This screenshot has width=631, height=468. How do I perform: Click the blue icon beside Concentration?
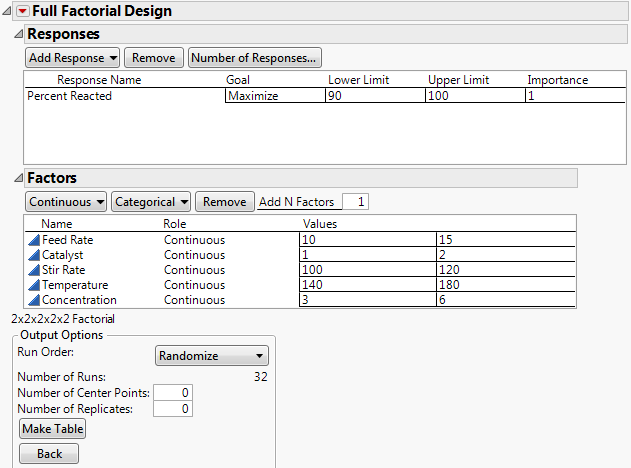pos(33,300)
